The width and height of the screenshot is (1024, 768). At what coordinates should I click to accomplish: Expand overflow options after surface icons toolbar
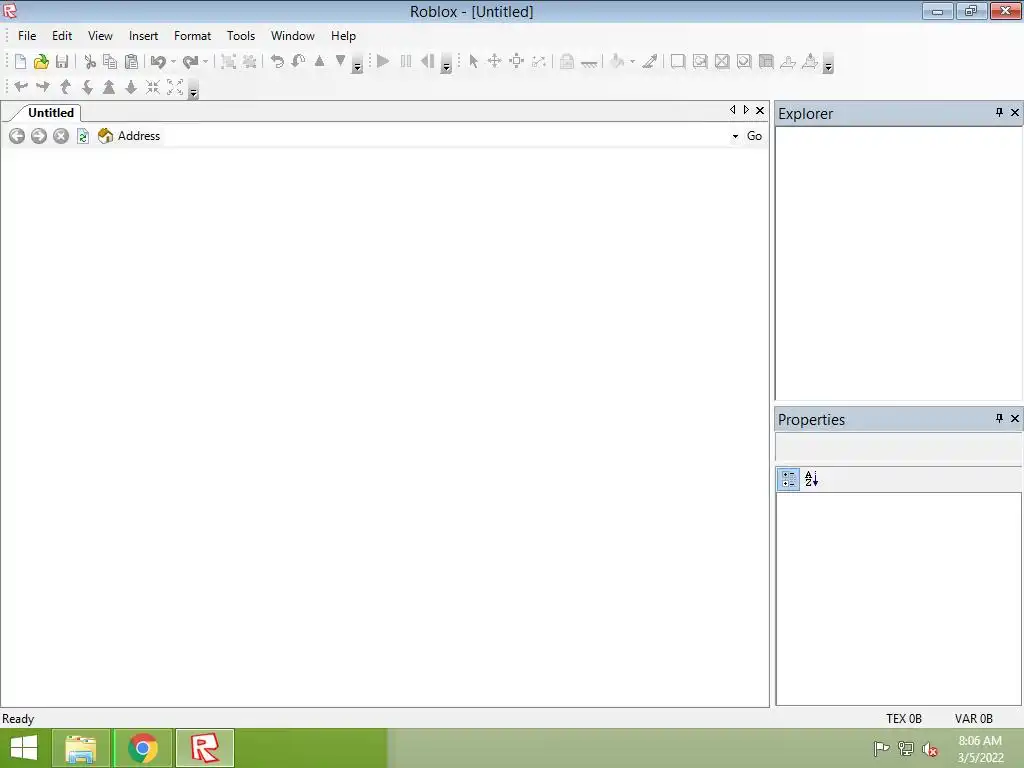coord(828,65)
